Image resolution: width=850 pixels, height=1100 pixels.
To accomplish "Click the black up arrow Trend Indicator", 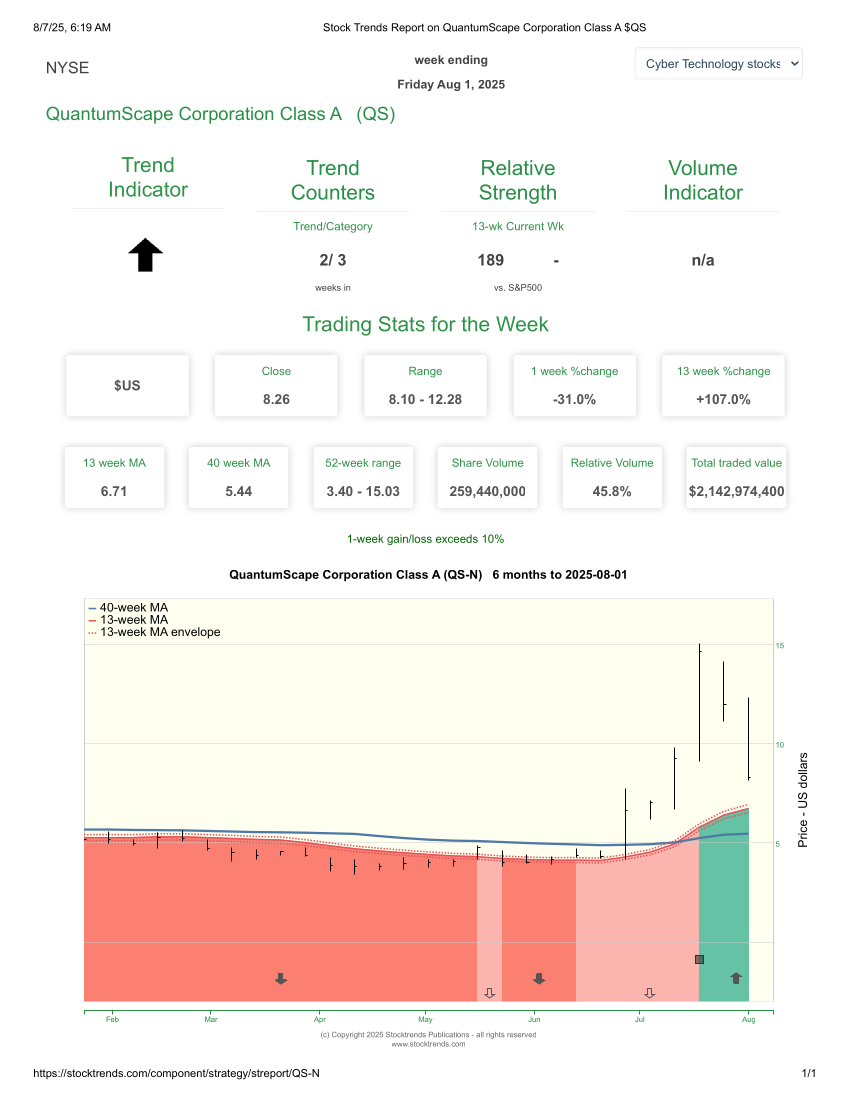I will pyautogui.click(x=145, y=255).
